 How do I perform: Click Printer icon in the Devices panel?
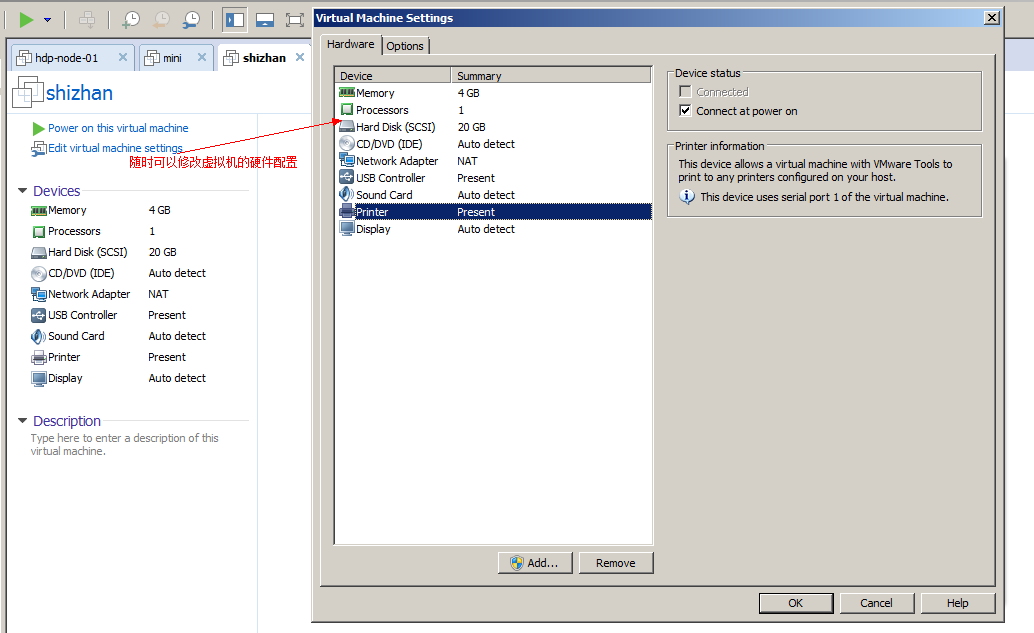point(39,358)
